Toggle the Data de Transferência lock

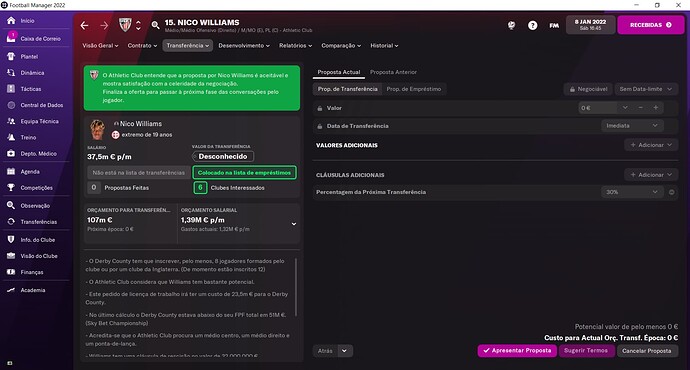(x=320, y=126)
